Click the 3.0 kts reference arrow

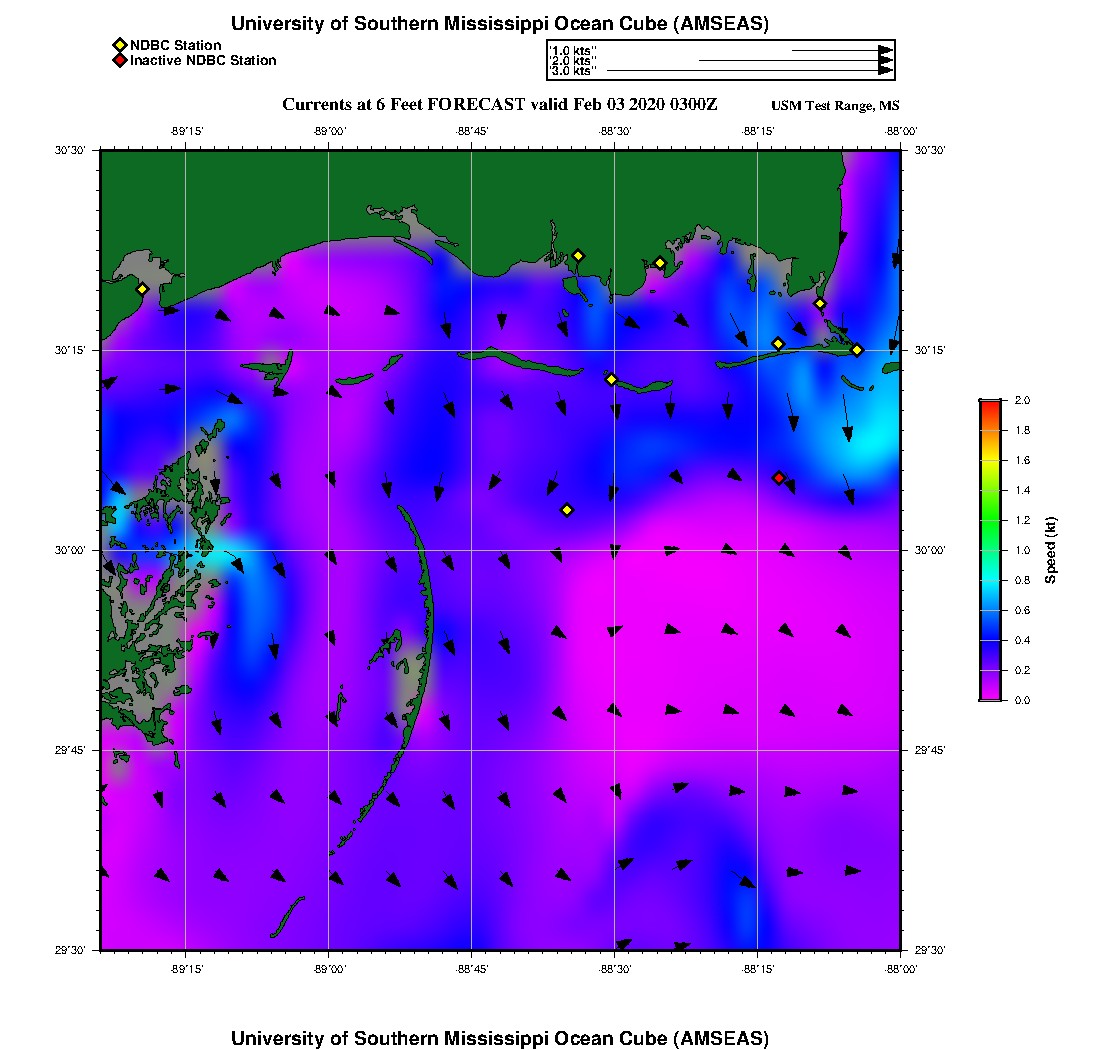point(748,71)
